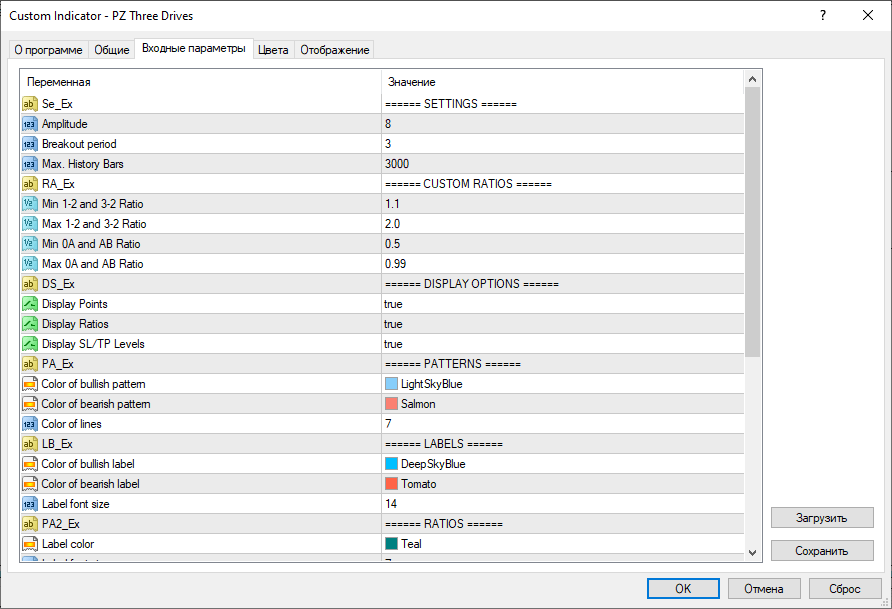Open the Color of bearish pattern Salmon dropdown
The height and width of the screenshot is (609, 892).
[418, 404]
